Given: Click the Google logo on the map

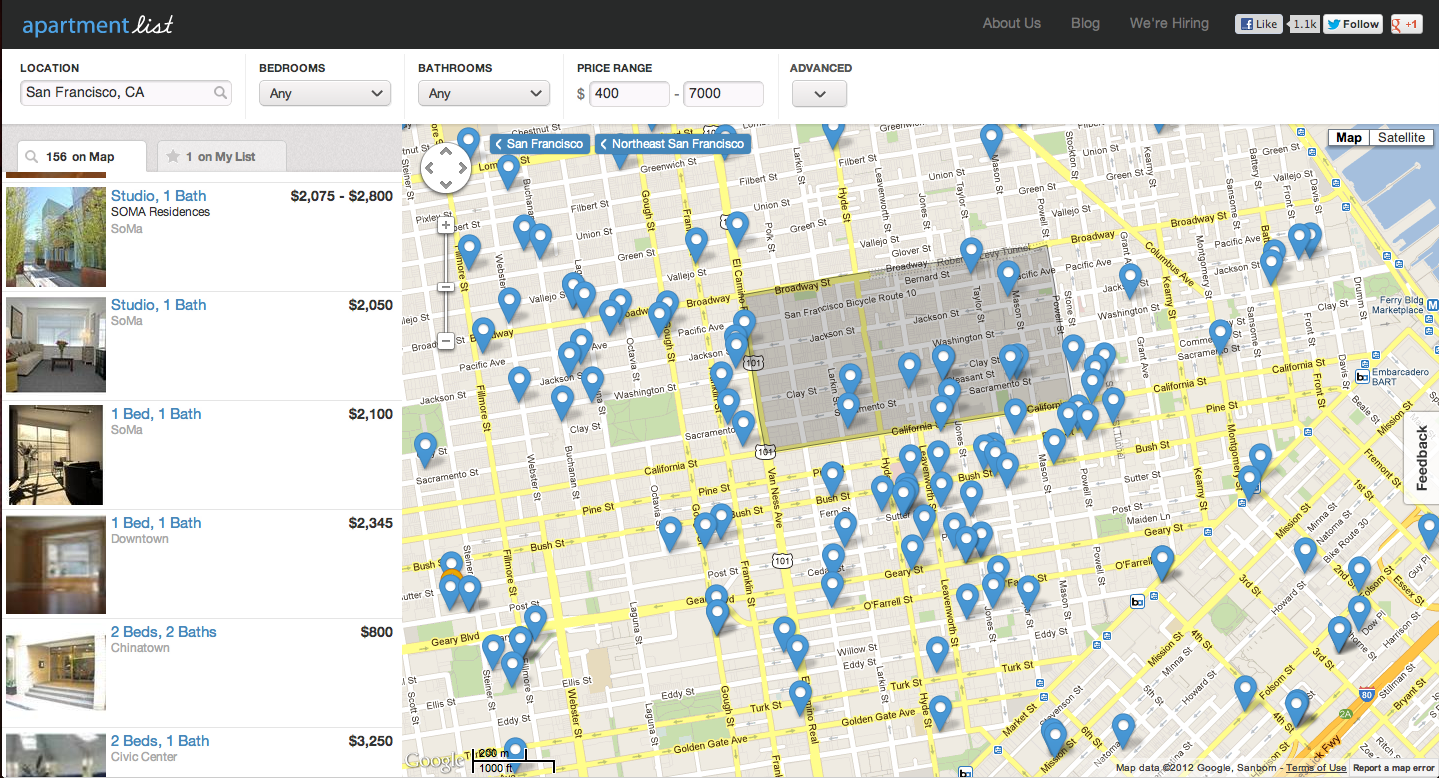Looking at the screenshot, I should click(x=434, y=761).
